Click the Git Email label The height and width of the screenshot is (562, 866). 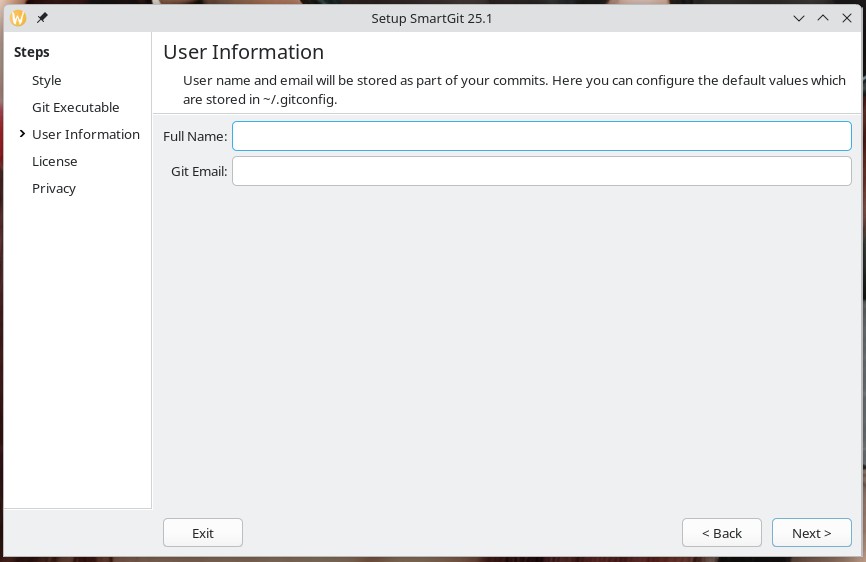click(x=199, y=171)
